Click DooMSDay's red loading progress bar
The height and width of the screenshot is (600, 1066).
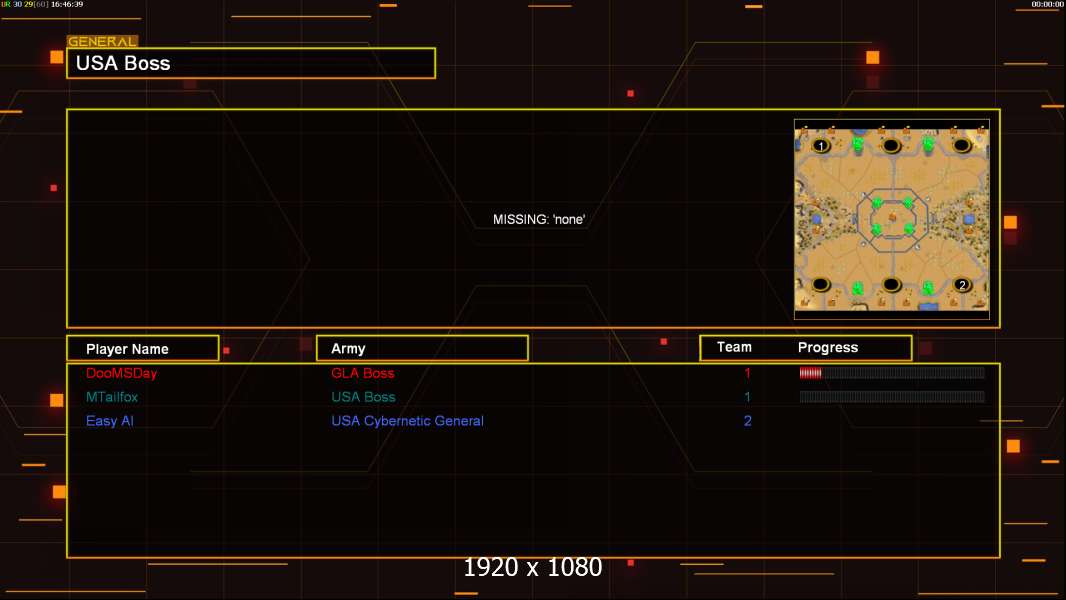coord(892,372)
